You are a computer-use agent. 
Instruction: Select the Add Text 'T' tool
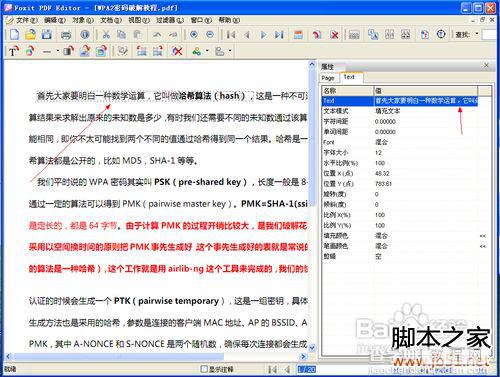[x=13, y=51]
